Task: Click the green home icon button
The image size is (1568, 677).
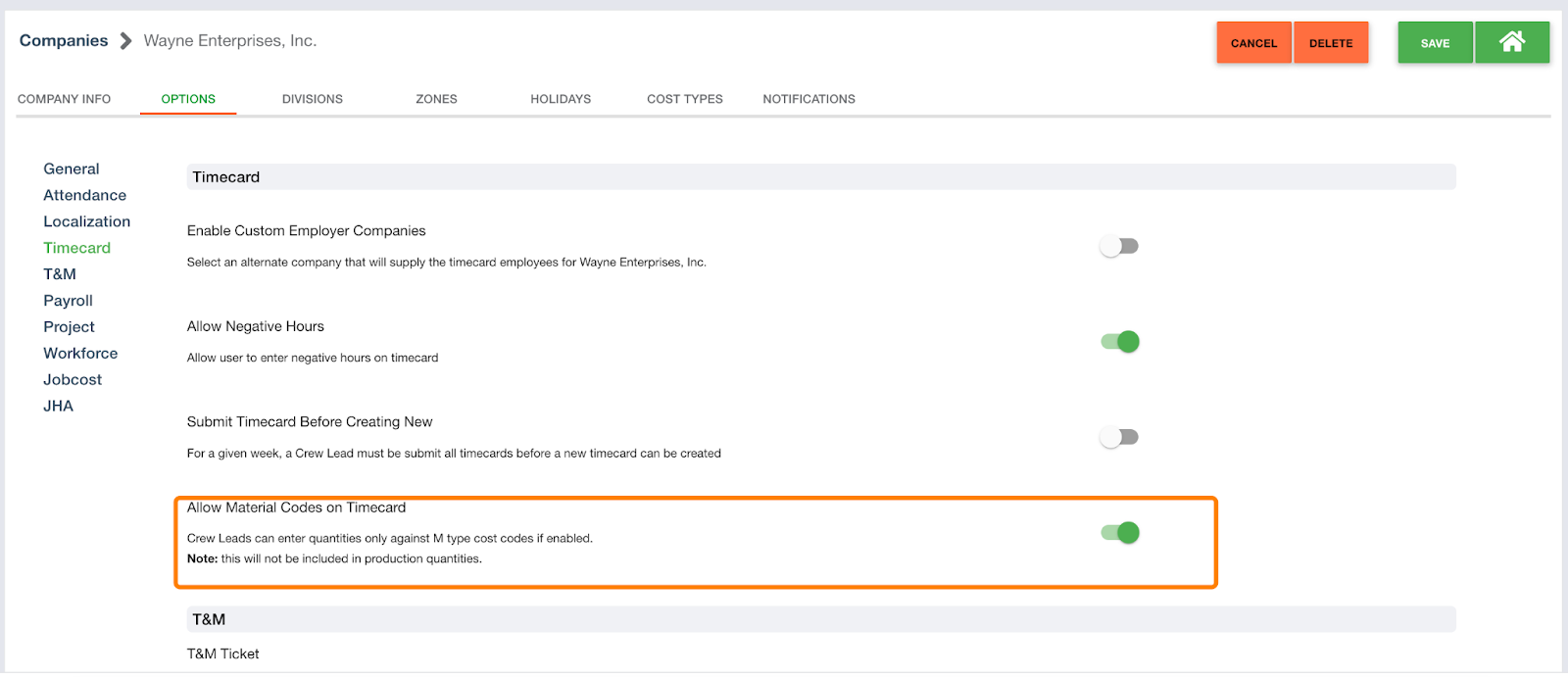Action: point(1512,42)
